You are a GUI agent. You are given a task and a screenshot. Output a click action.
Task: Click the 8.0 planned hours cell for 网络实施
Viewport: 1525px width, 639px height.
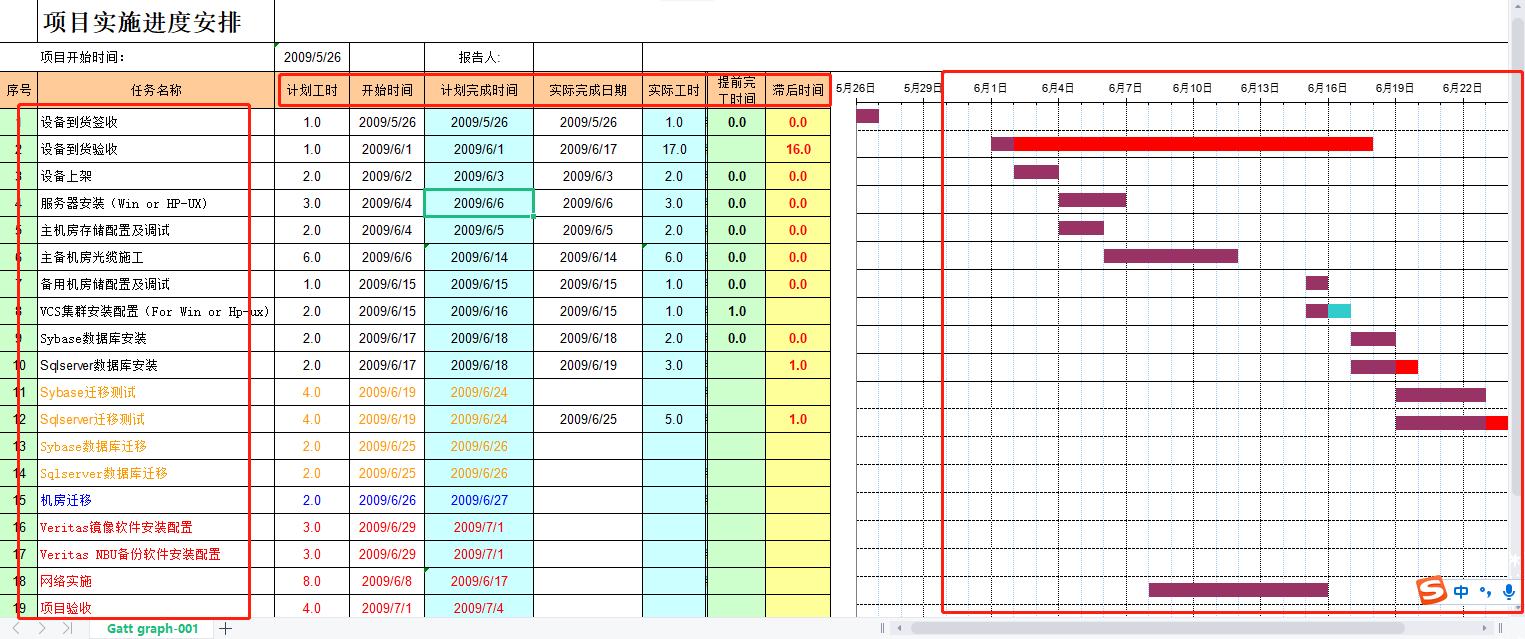click(312, 581)
